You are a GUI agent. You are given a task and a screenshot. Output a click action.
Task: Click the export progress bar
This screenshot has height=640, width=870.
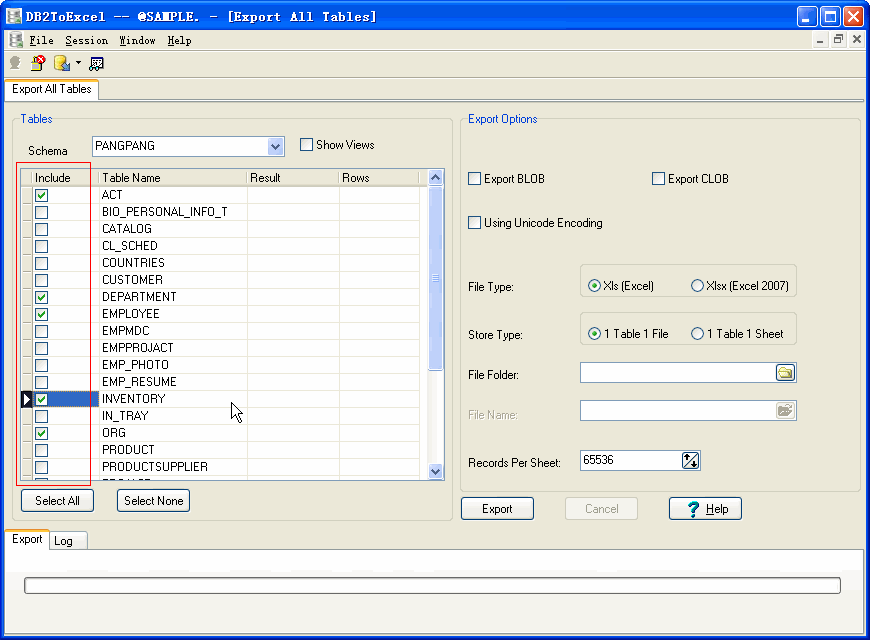[432, 586]
